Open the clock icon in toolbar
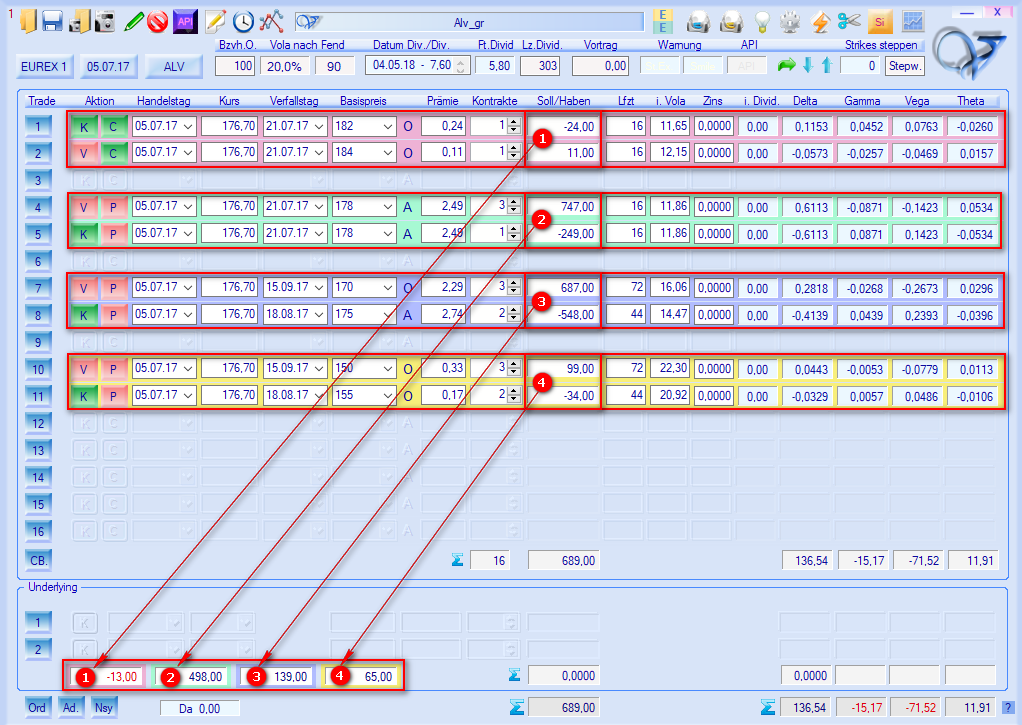The width and height of the screenshot is (1022, 725). (243, 20)
